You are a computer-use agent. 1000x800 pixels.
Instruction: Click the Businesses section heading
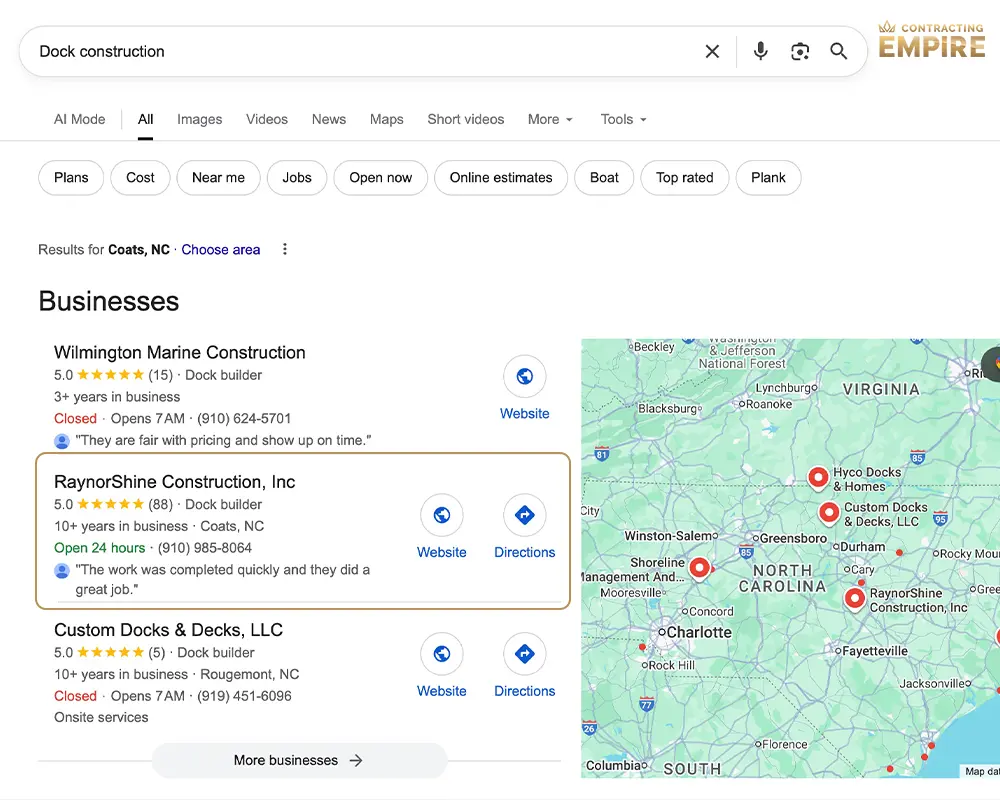(108, 301)
